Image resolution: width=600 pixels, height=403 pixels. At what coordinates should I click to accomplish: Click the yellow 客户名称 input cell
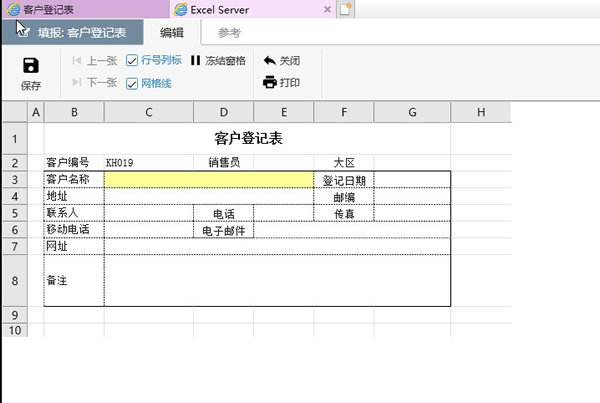tap(208, 180)
